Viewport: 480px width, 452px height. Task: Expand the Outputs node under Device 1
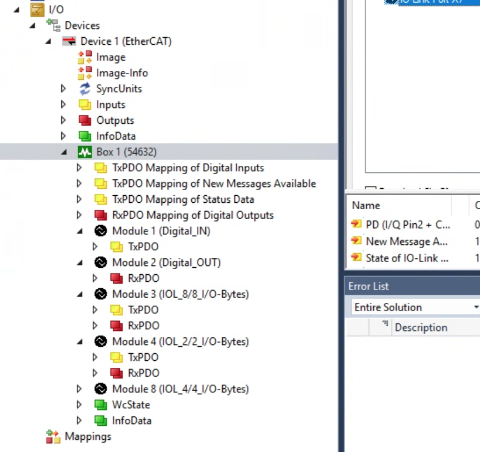(63, 120)
